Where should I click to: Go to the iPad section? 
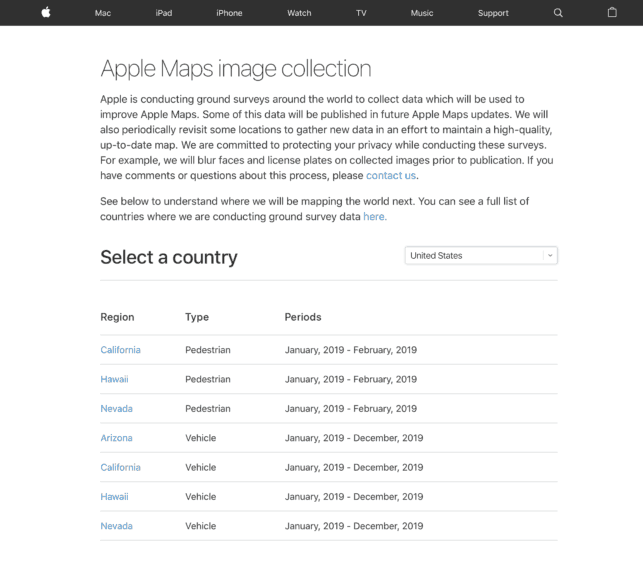[x=163, y=13]
